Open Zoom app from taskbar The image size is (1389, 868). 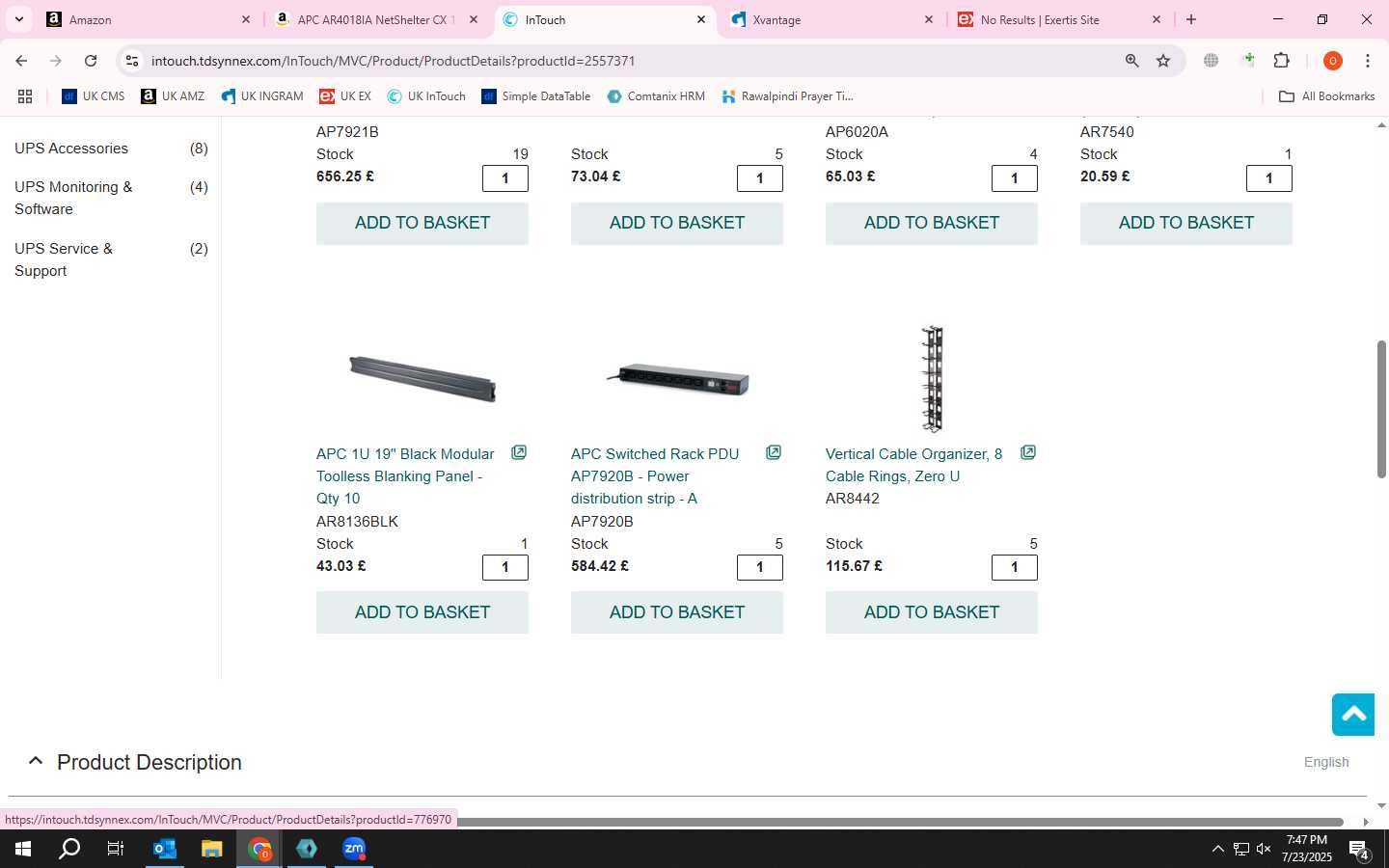point(354,849)
